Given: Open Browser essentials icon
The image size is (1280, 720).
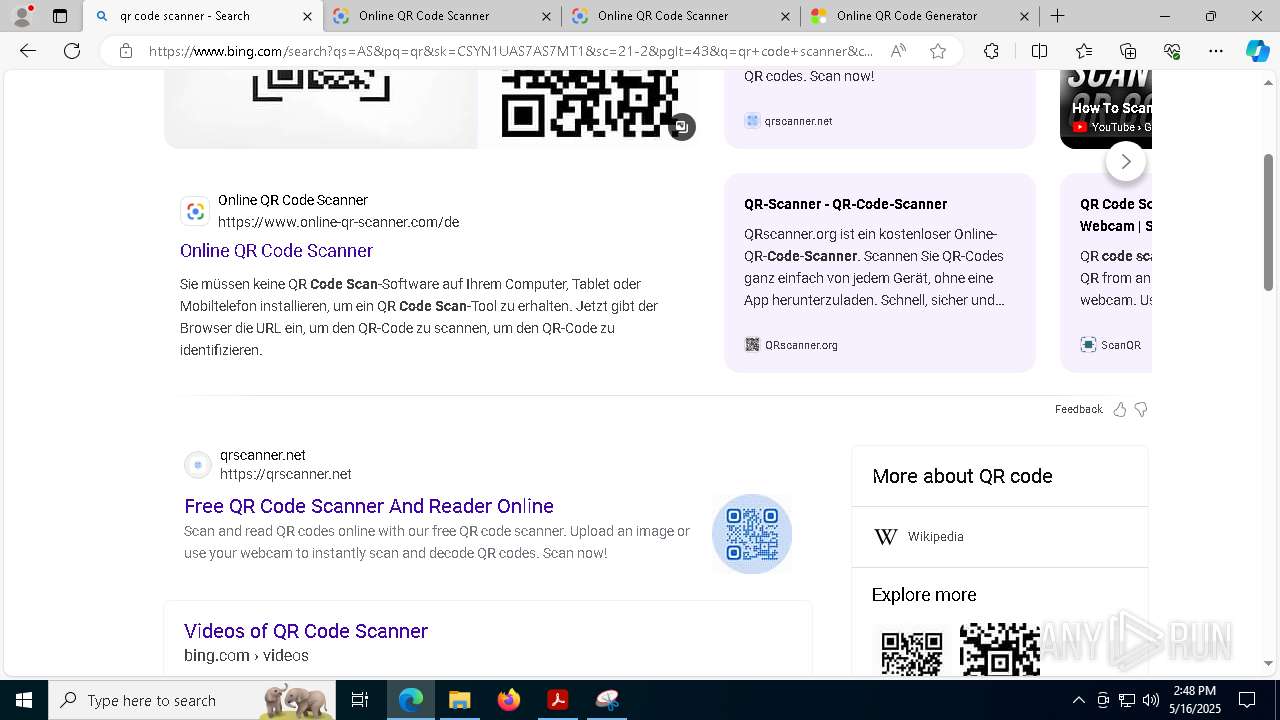Looking at the screenshot, I should point(1172,51).
